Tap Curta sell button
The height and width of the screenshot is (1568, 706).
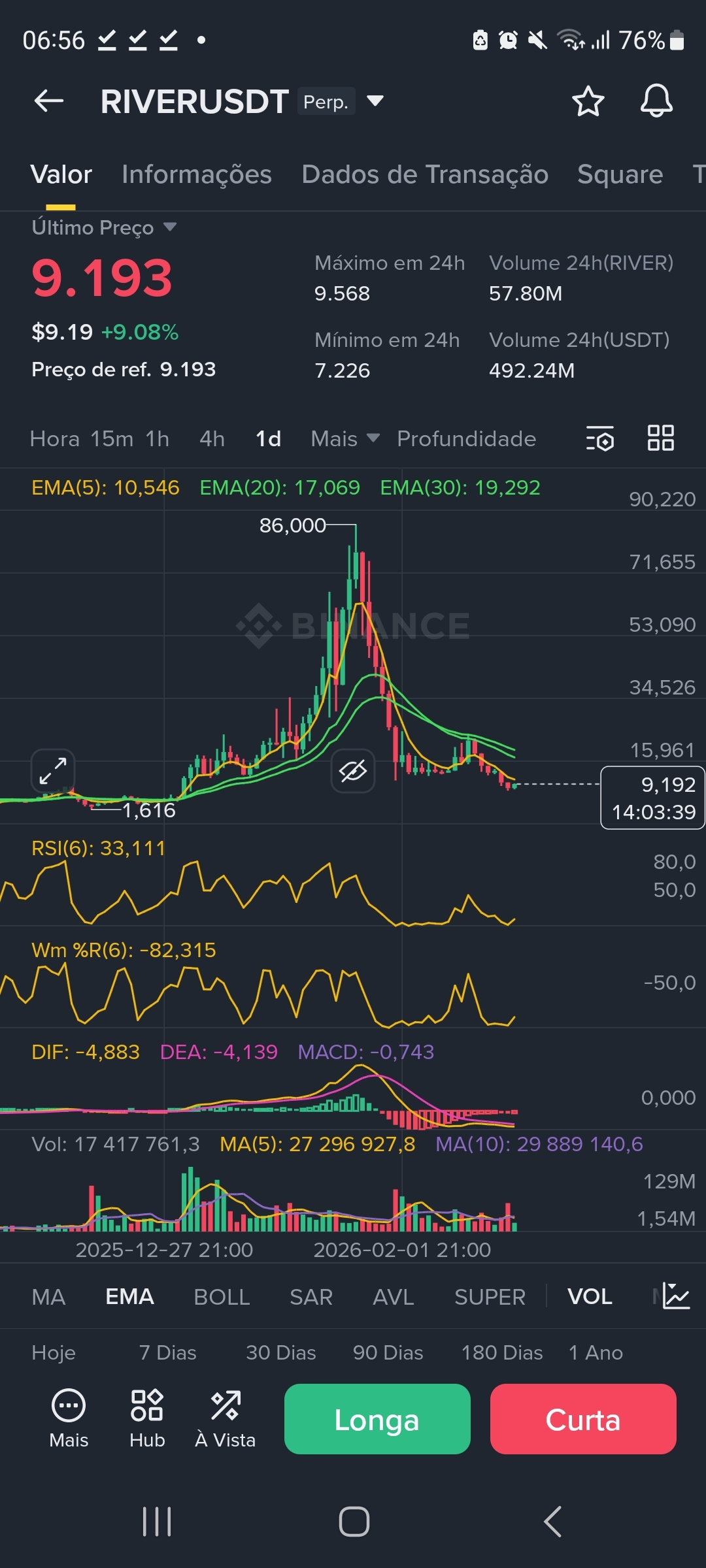[583, 1419]
